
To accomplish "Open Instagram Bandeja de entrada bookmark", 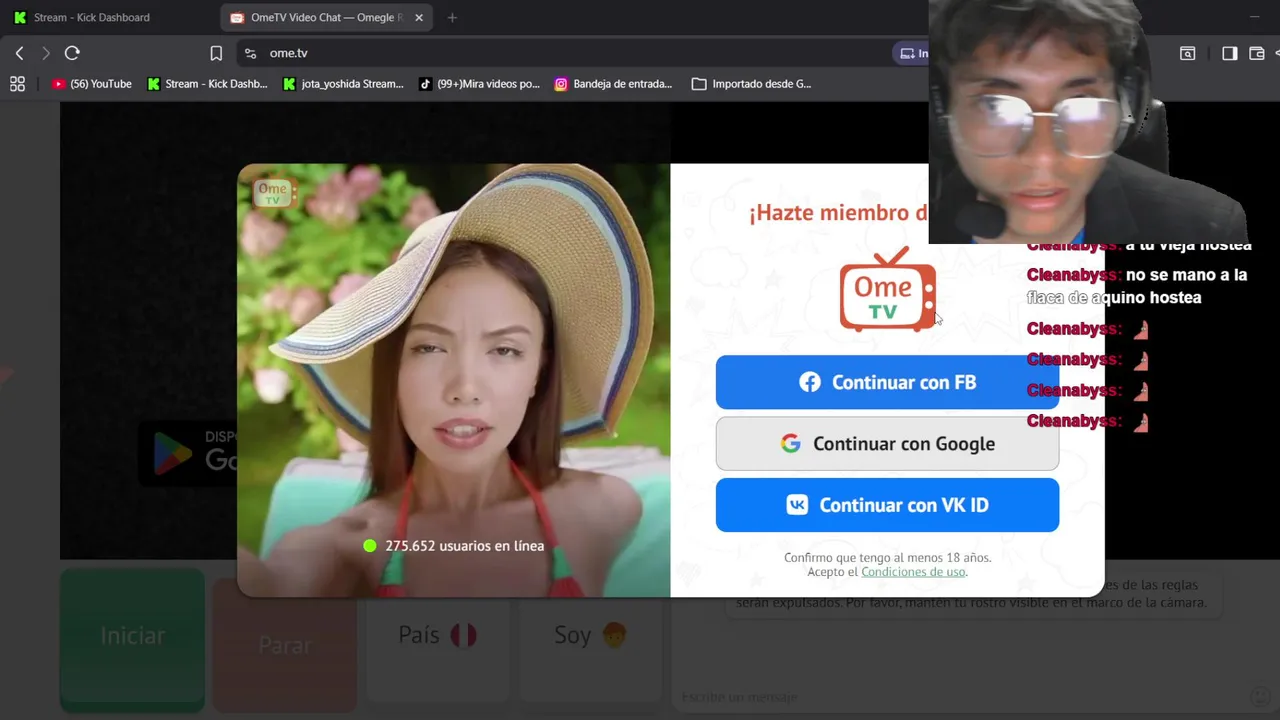I will 613,84.
